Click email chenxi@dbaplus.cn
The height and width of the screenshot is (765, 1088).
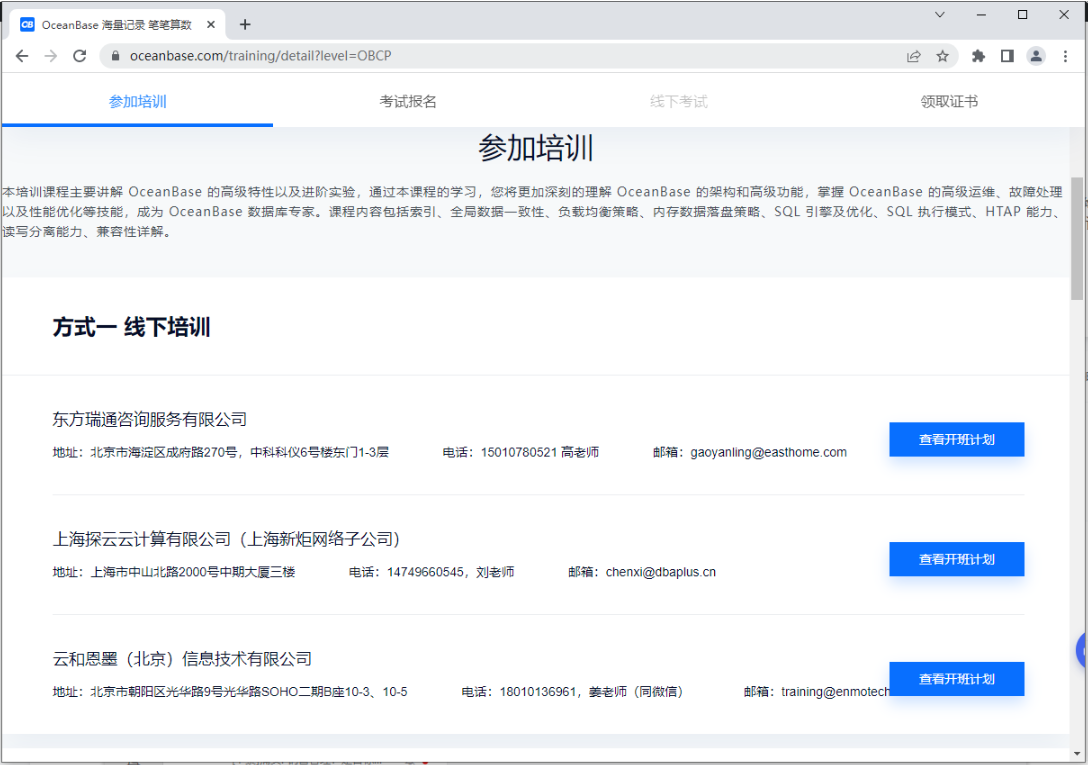click(x=661, y=572)
